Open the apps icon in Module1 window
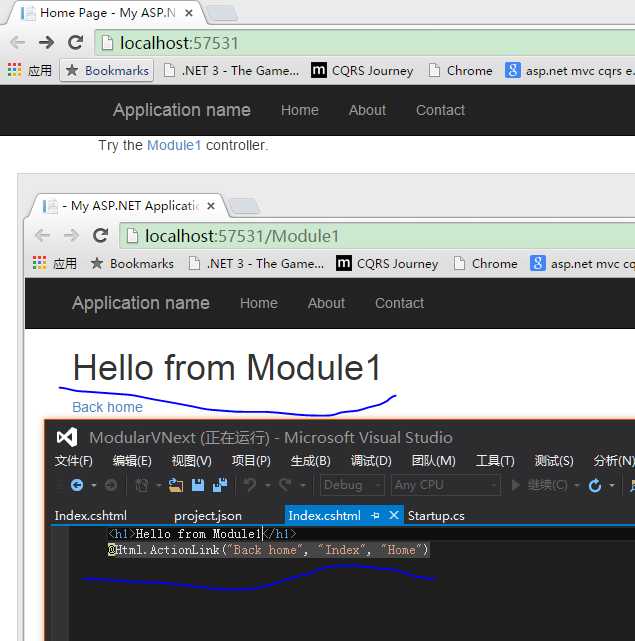Screen dimensions: 635x641 coord(39,263)
